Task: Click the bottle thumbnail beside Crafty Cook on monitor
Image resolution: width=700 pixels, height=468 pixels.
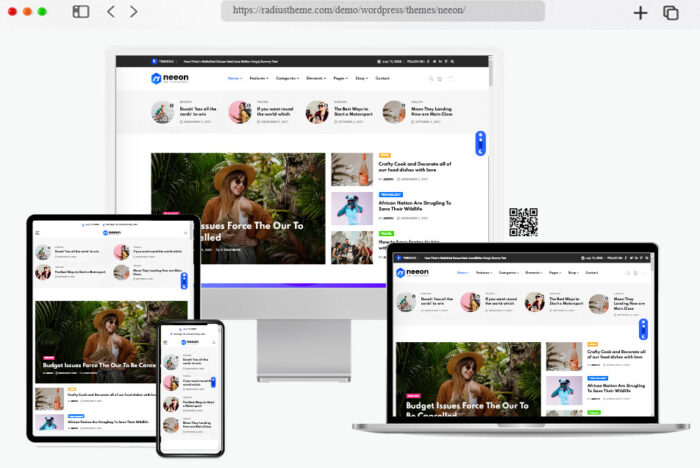Action: pyautogui.click(x=352, y=169)
